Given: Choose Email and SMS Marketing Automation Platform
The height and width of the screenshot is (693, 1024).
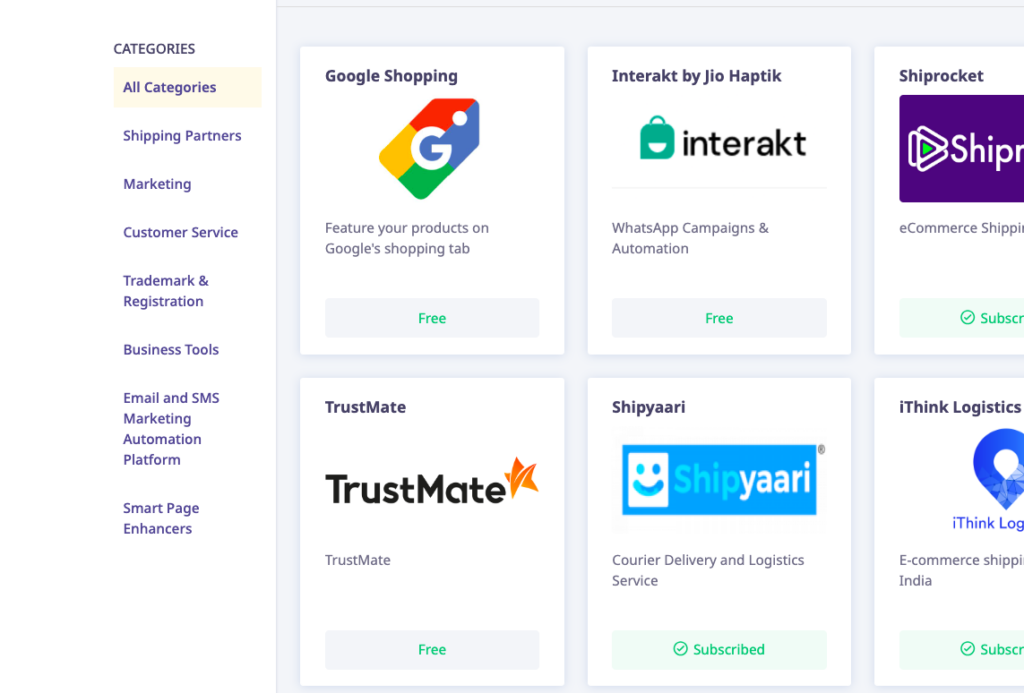Looking at the screenshot, I should [x=171, y=429].
